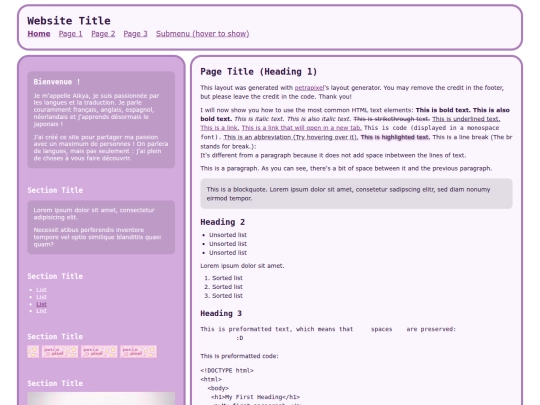Click 'This is a link.' hyperlink
The image size is (540, 405).
click(x=220, y=128)
